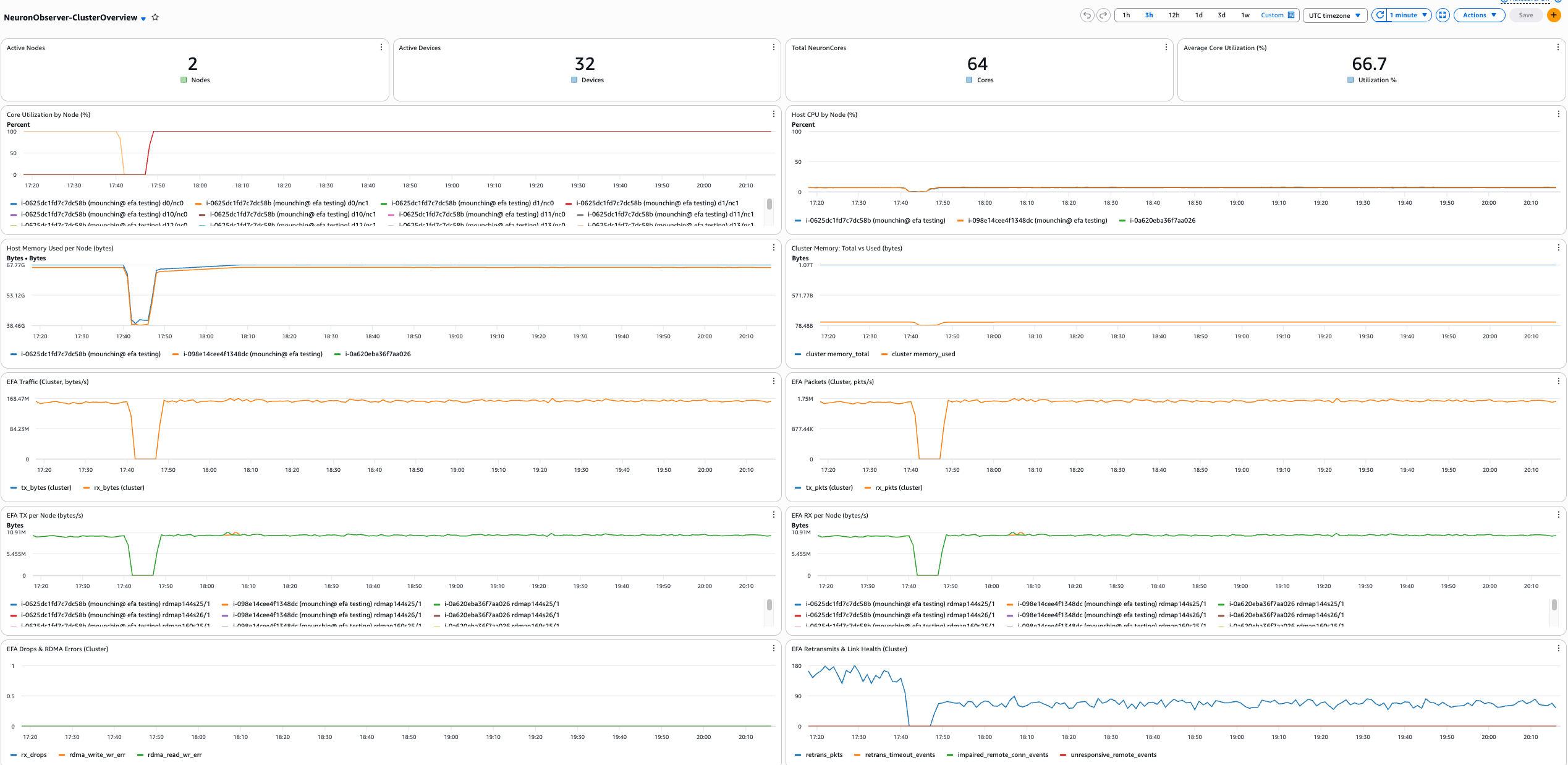This screenshot has height=765, width=1568.
Task: Open widget menu for Core Utilization by Node
Action: [774, 114]
